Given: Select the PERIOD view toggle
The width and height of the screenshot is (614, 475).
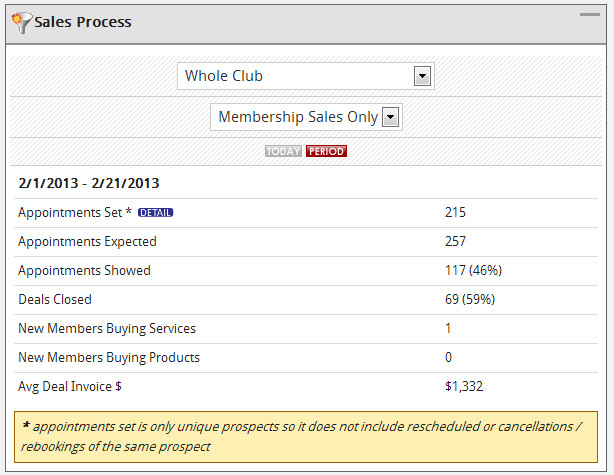Looking at the screenshot, I should pos(326,152).
